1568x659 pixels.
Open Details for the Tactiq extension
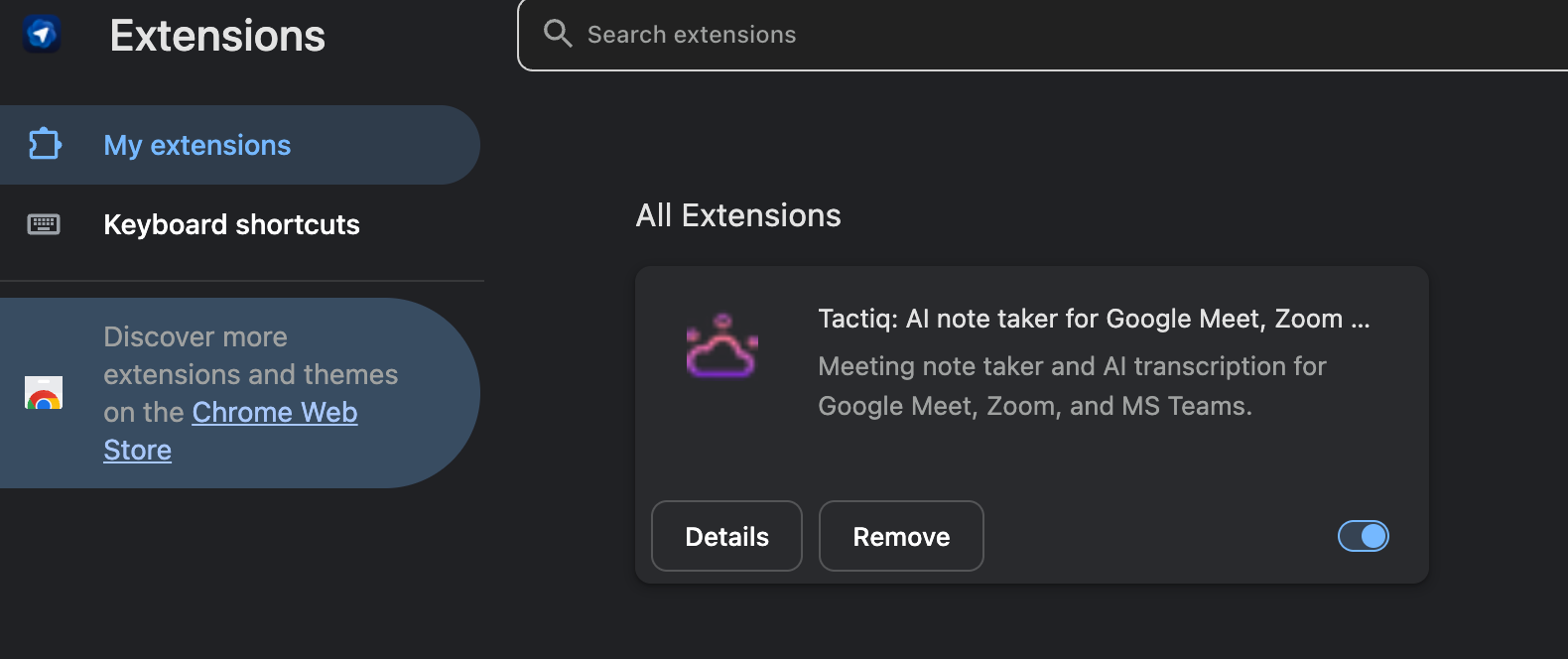coord(726,536)
